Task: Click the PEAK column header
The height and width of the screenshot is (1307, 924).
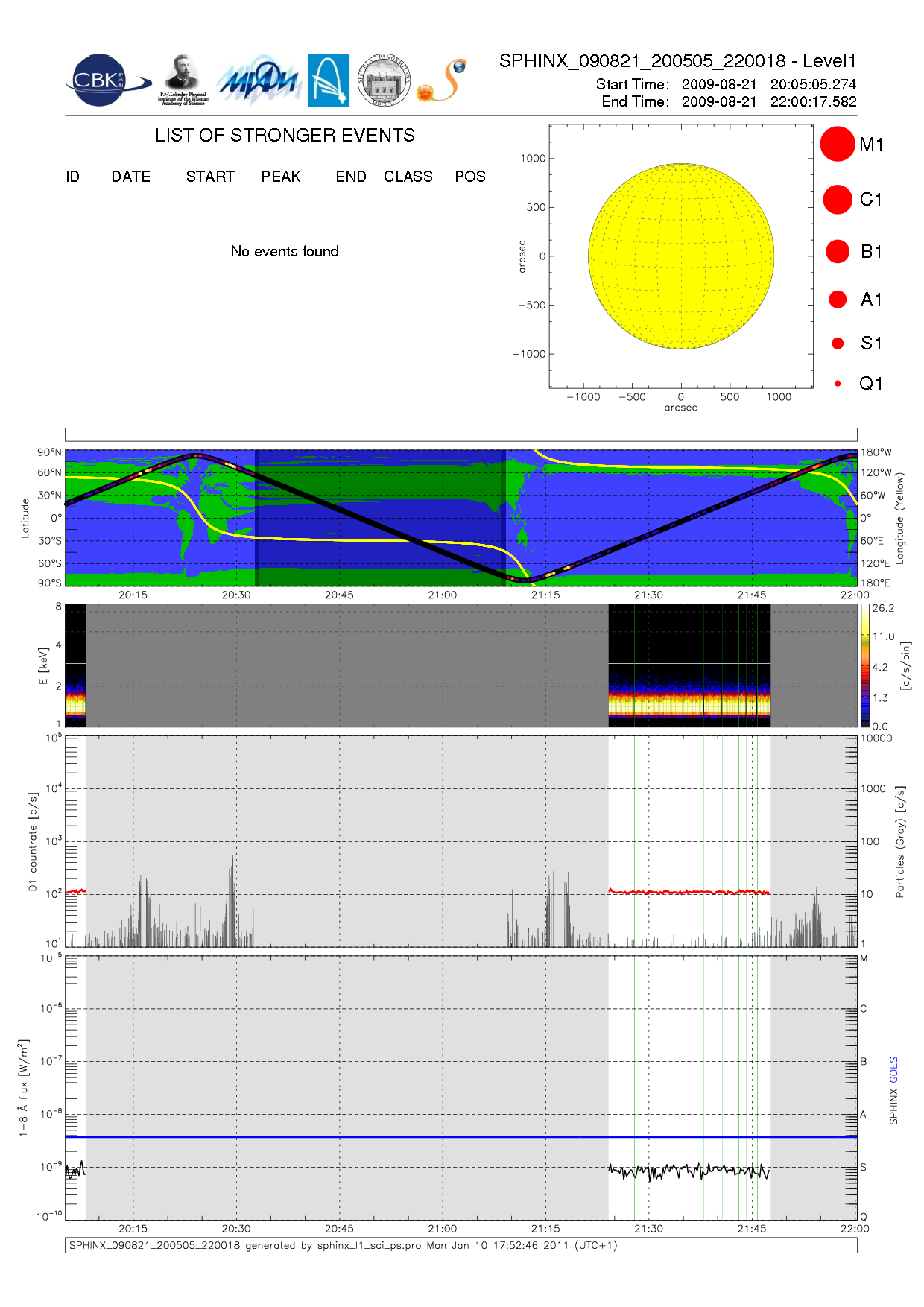Action: pyautogui.click(x=281, y=177)
